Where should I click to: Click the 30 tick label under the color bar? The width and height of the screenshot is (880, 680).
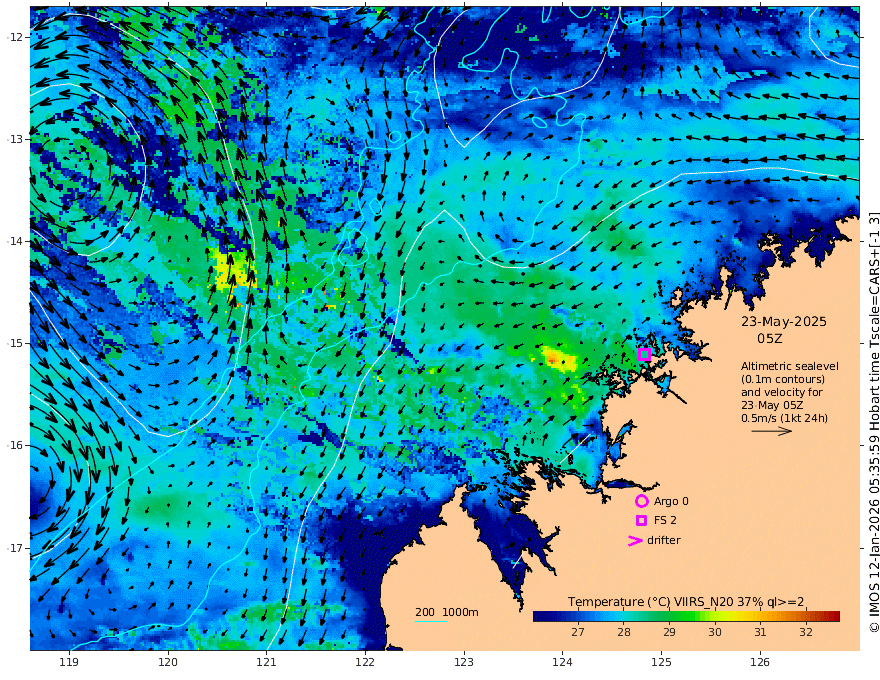click(x=714, y=632)
